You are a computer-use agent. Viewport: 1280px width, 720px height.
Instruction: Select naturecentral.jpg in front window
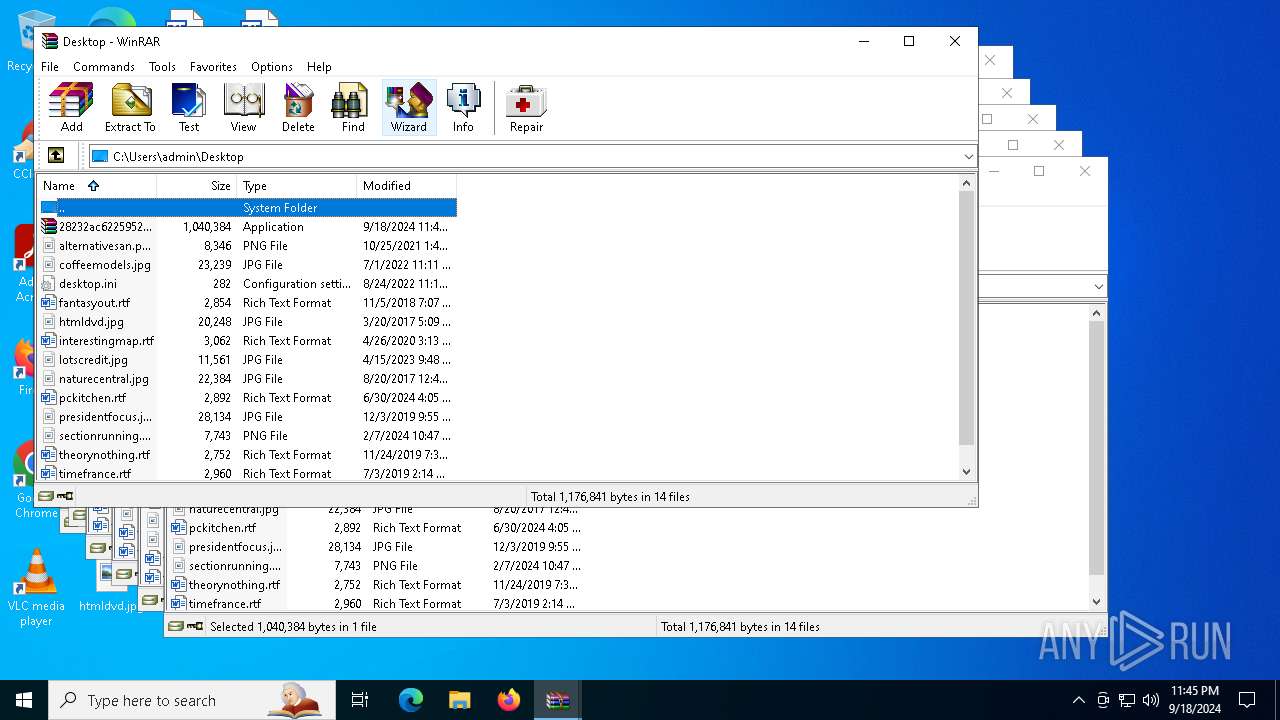click(x=247, y=379)
